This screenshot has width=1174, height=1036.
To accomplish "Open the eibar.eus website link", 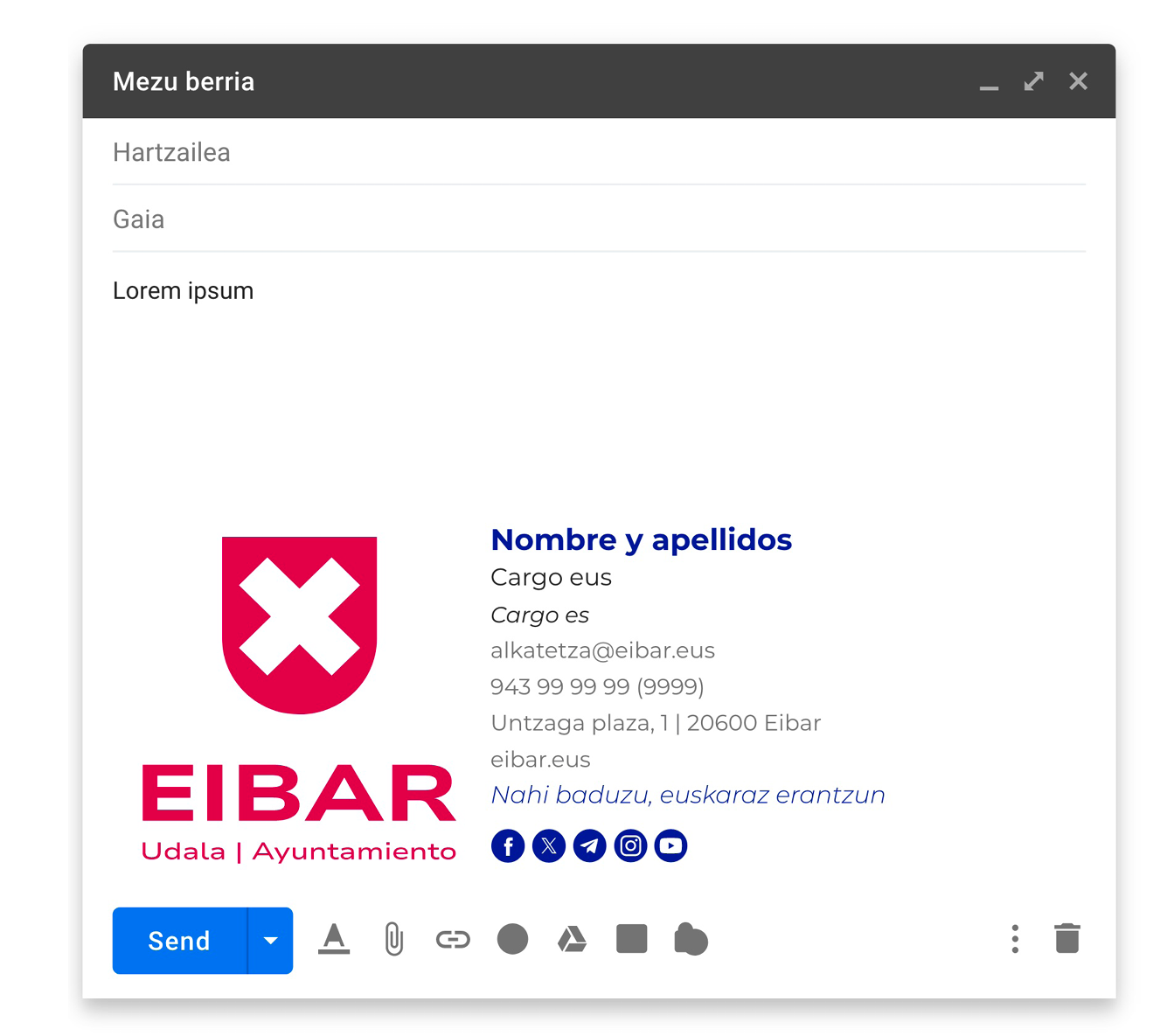I will click(x=540, y=759).
